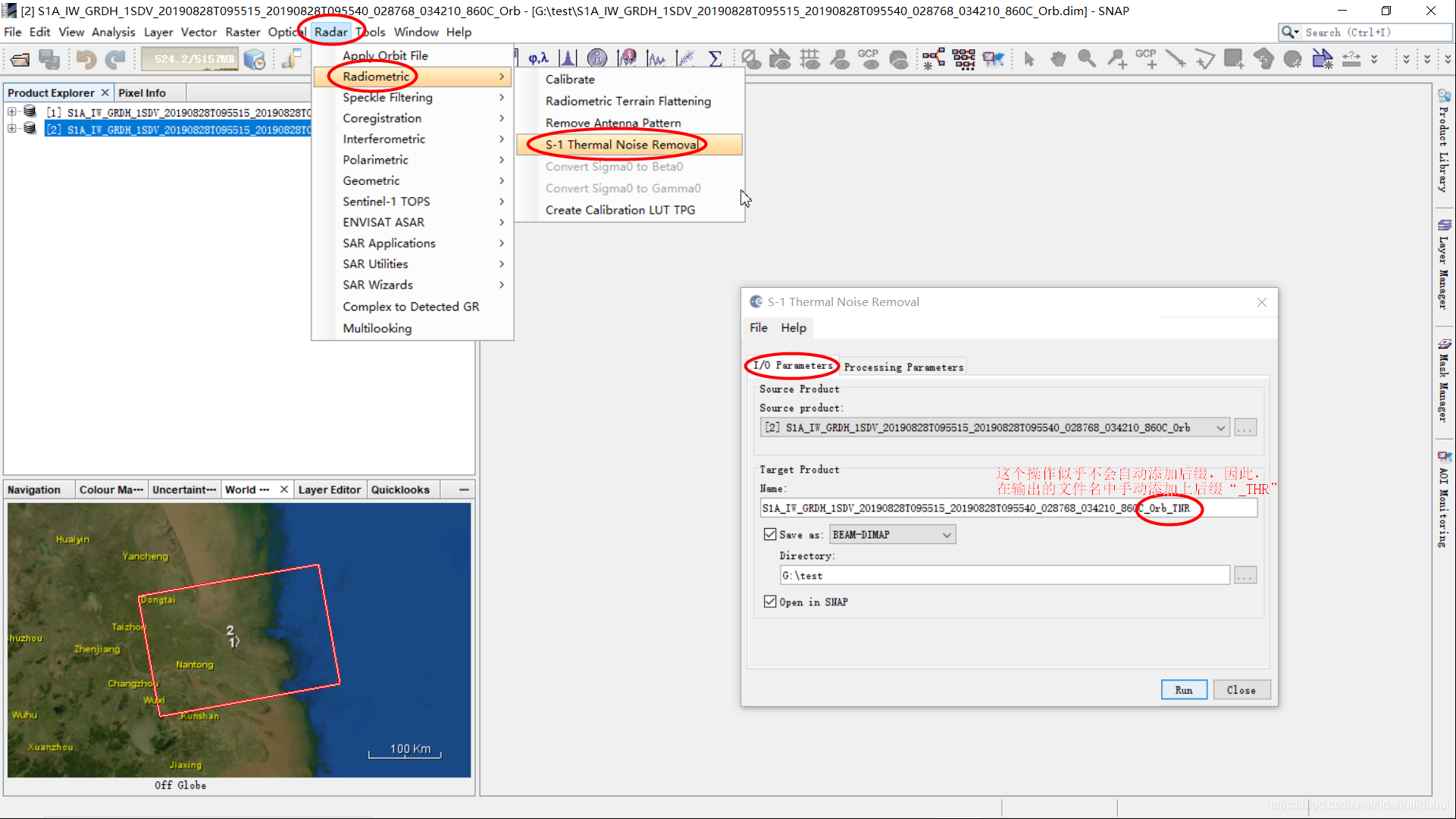Select S-1 Thermal Noise Removal tool
This screenshot has height=819, width=1456.
pos(623,144)
